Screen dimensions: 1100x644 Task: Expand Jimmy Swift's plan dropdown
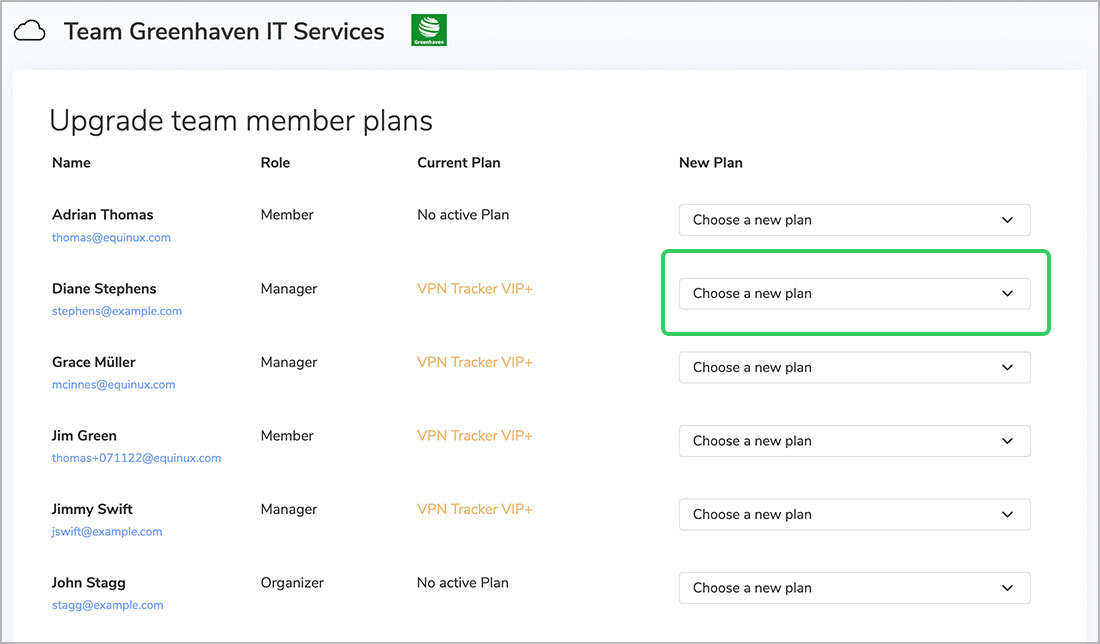[x=854, y=514]
